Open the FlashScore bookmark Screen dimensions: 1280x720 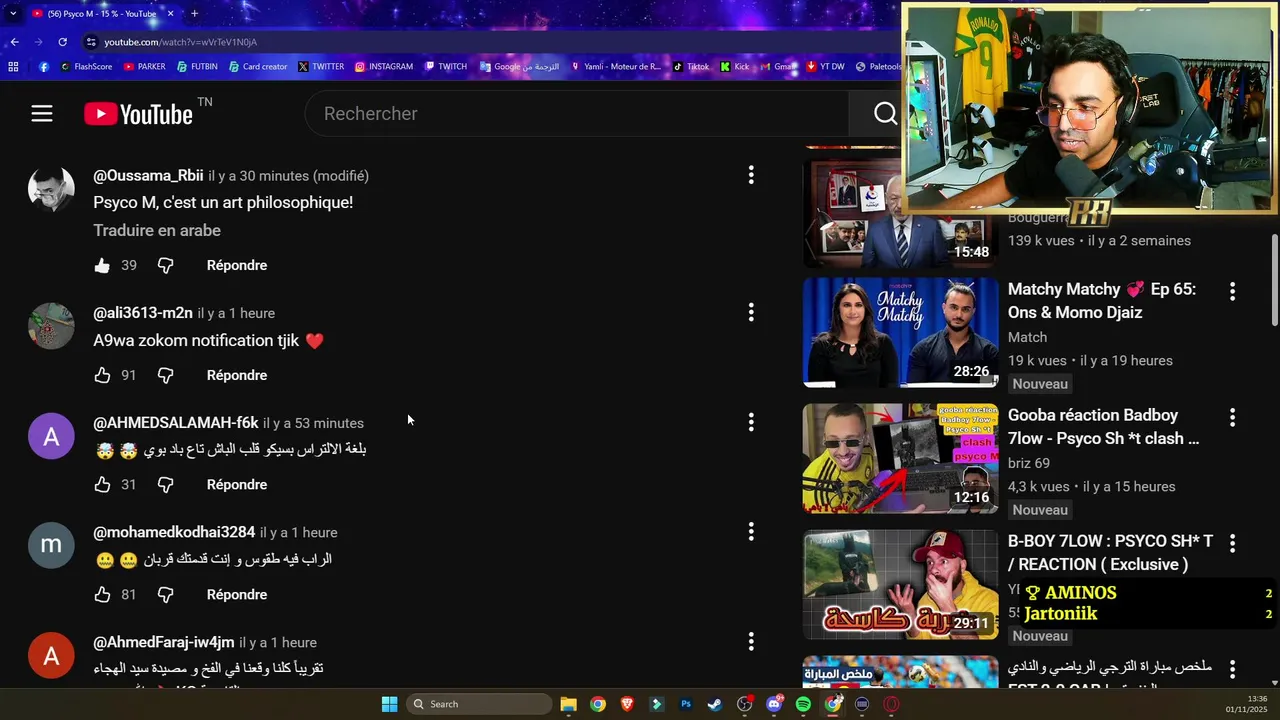pyautogui.click(x=87, y=67)
